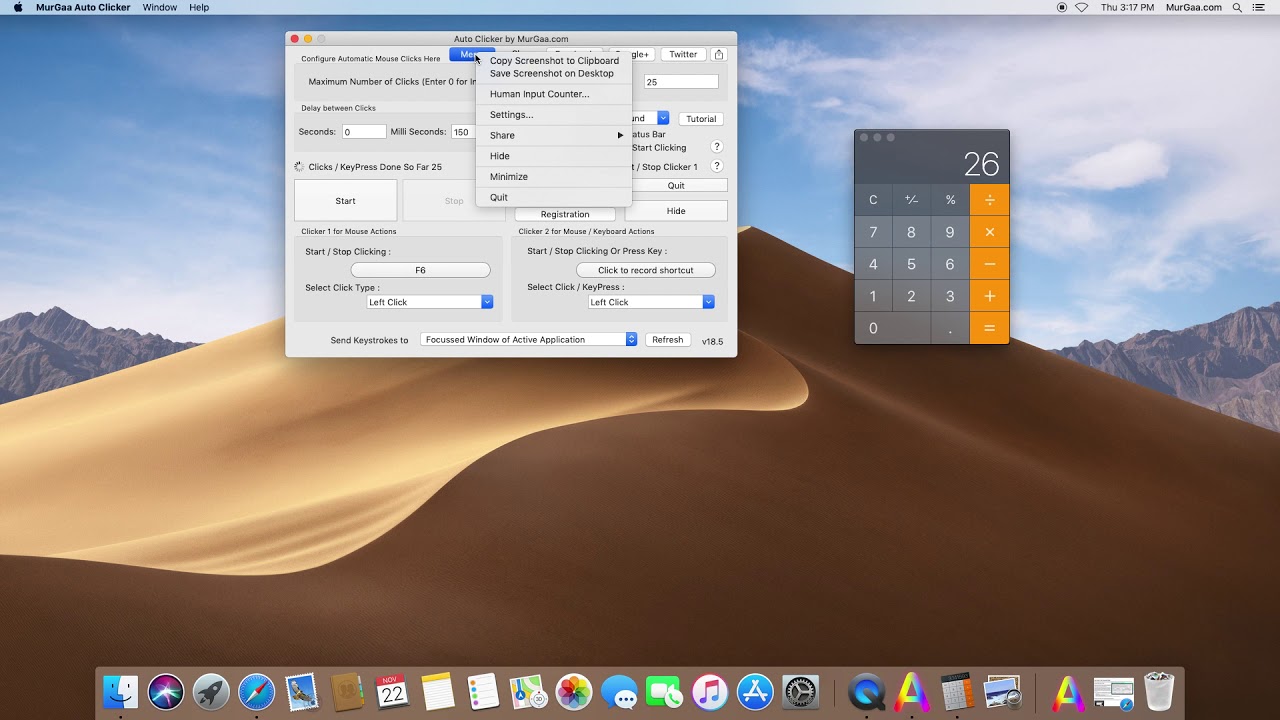1280x720 pixels.
Task: Open Photos app in dock
Action: pos(574,692)
